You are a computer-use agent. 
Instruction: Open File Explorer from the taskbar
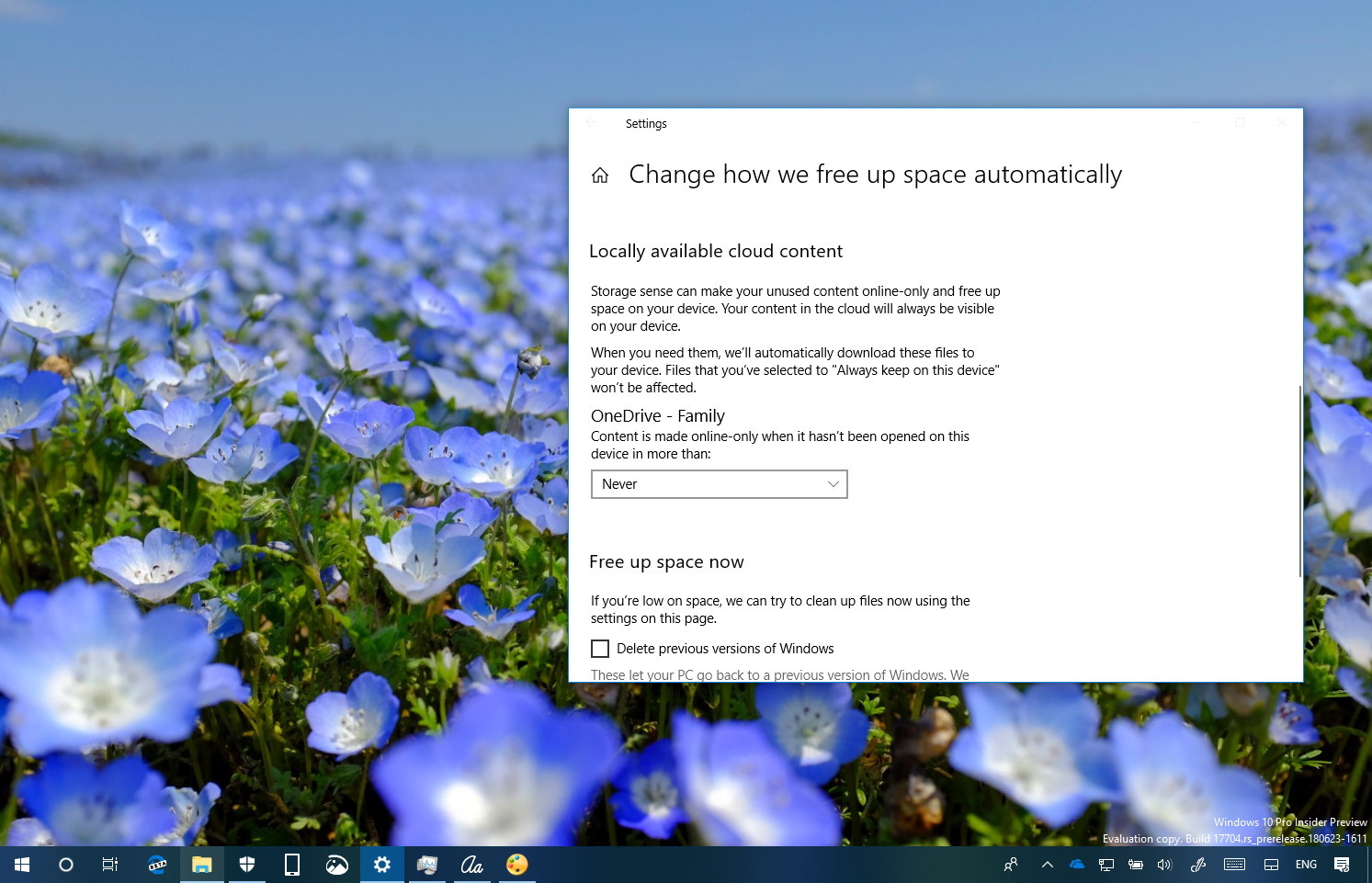(201, 864)
